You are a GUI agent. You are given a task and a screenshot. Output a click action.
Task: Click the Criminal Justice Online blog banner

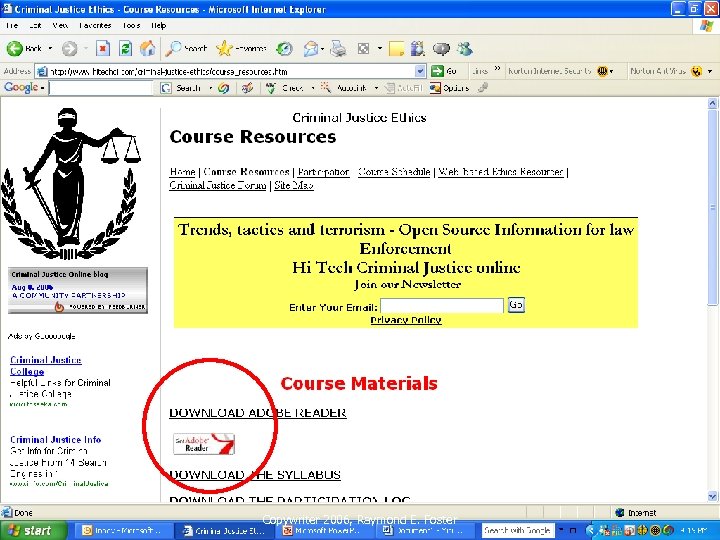tap(78, 290)
